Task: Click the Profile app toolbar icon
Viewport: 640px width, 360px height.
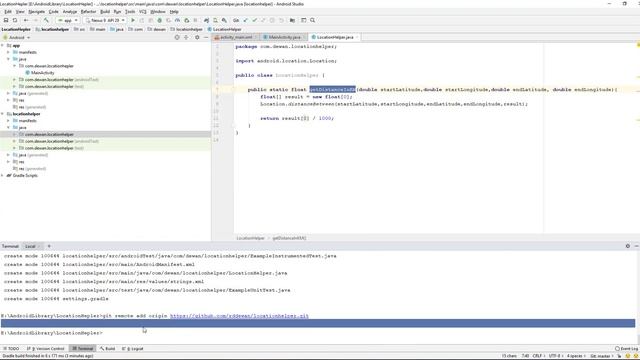Action: 177,20
